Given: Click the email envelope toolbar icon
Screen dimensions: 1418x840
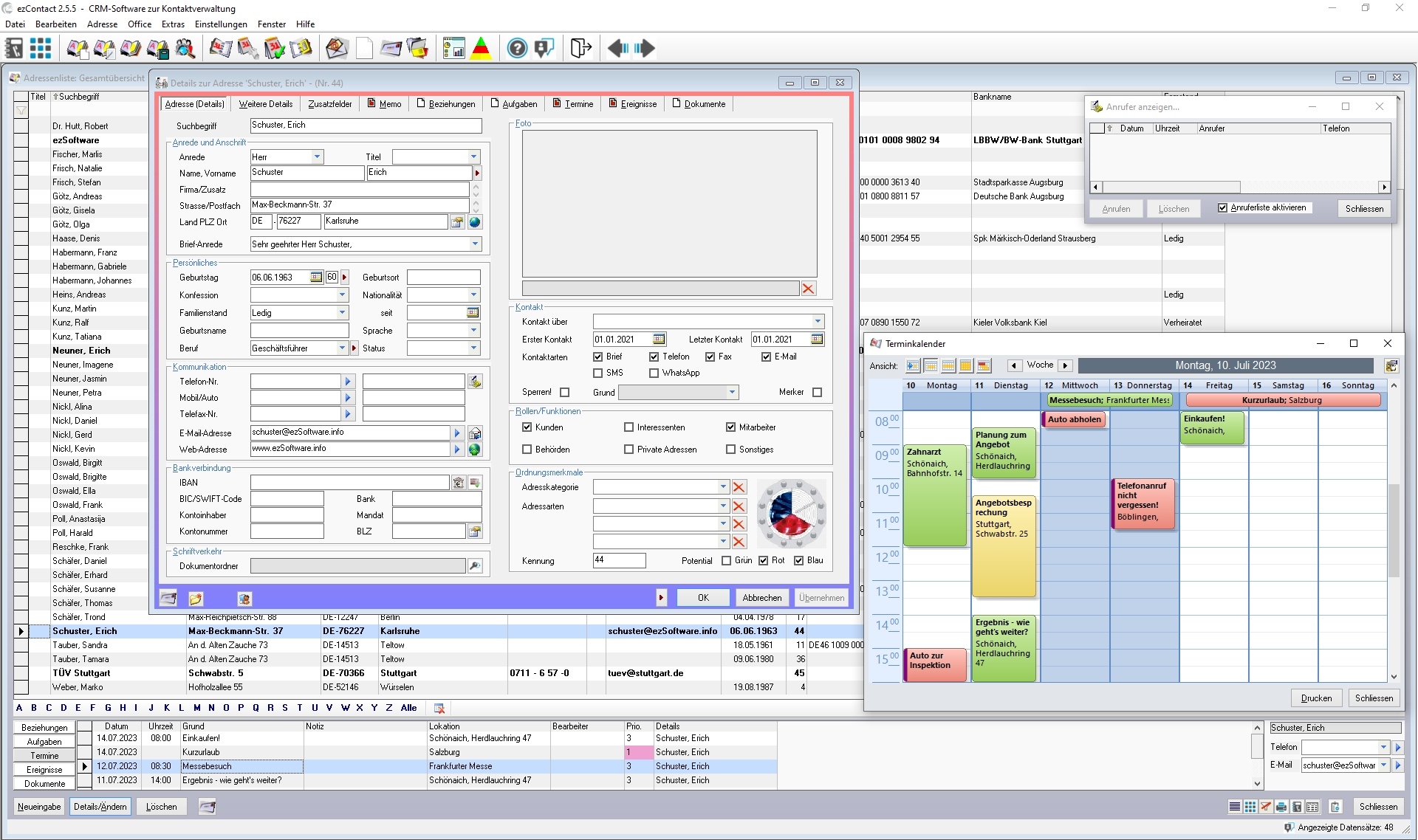Looking at the screenshot, I should point(337,49).
